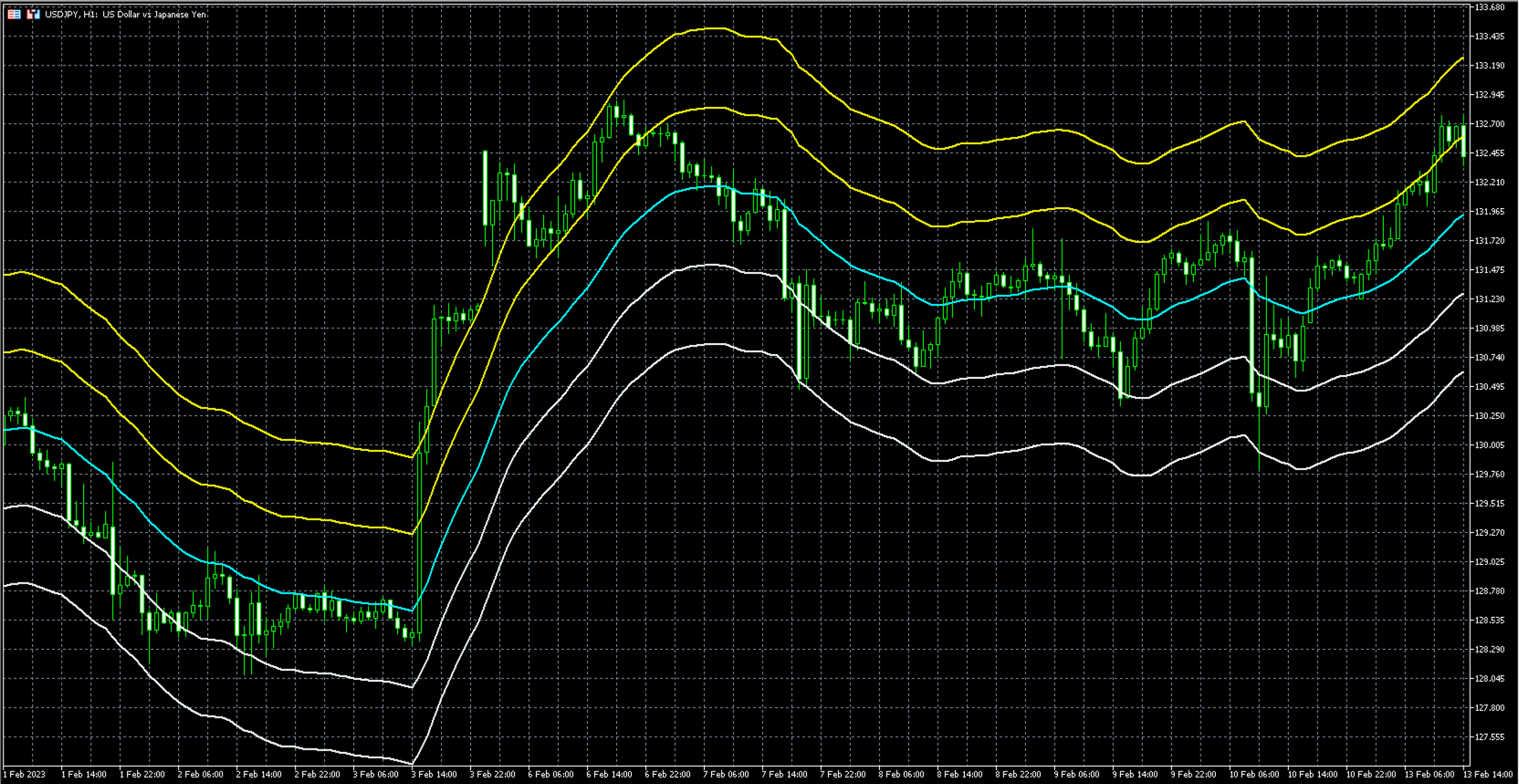Screen dimensions: 1519x784
Task: Click the 8 Feb 06:00 time label
Action: point(901,775)
